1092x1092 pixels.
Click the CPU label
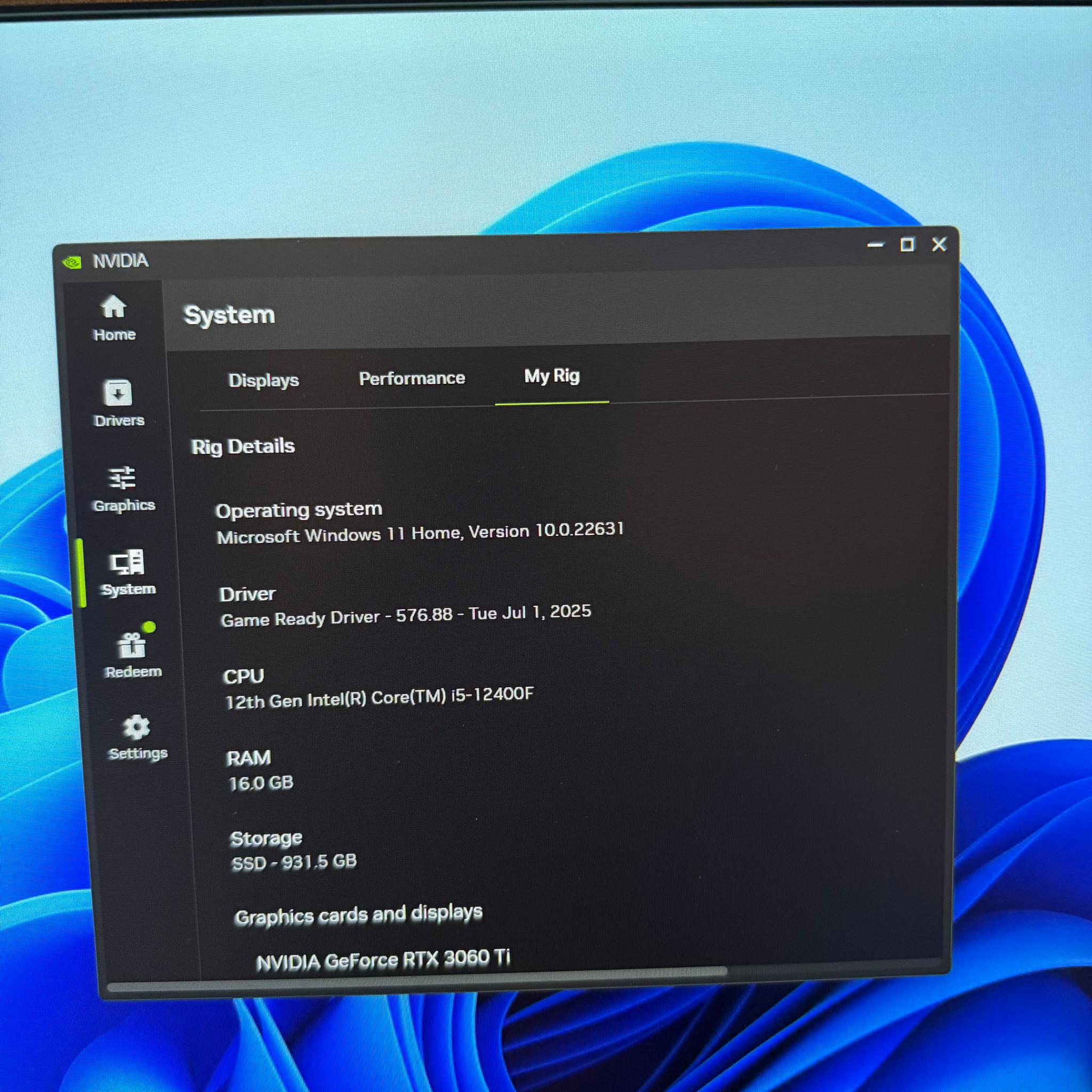[244, 677]
